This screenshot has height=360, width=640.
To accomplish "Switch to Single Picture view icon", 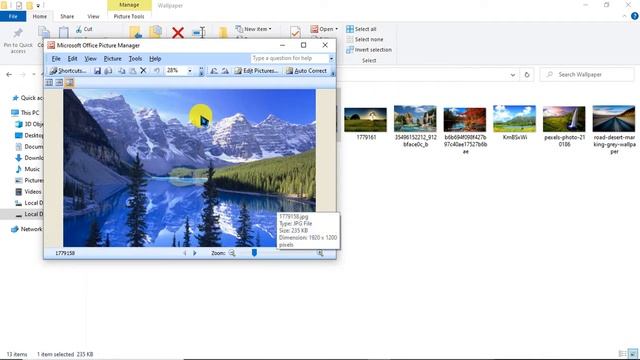I will point(69,83).
